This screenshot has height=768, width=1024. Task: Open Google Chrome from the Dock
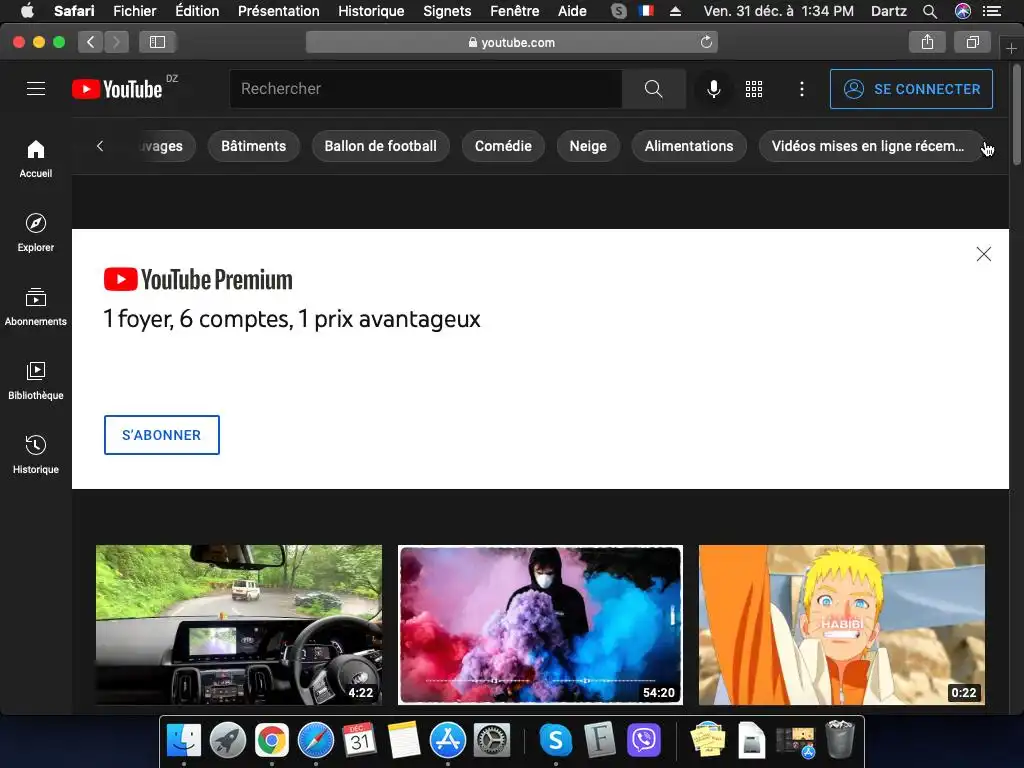(272, 740)
